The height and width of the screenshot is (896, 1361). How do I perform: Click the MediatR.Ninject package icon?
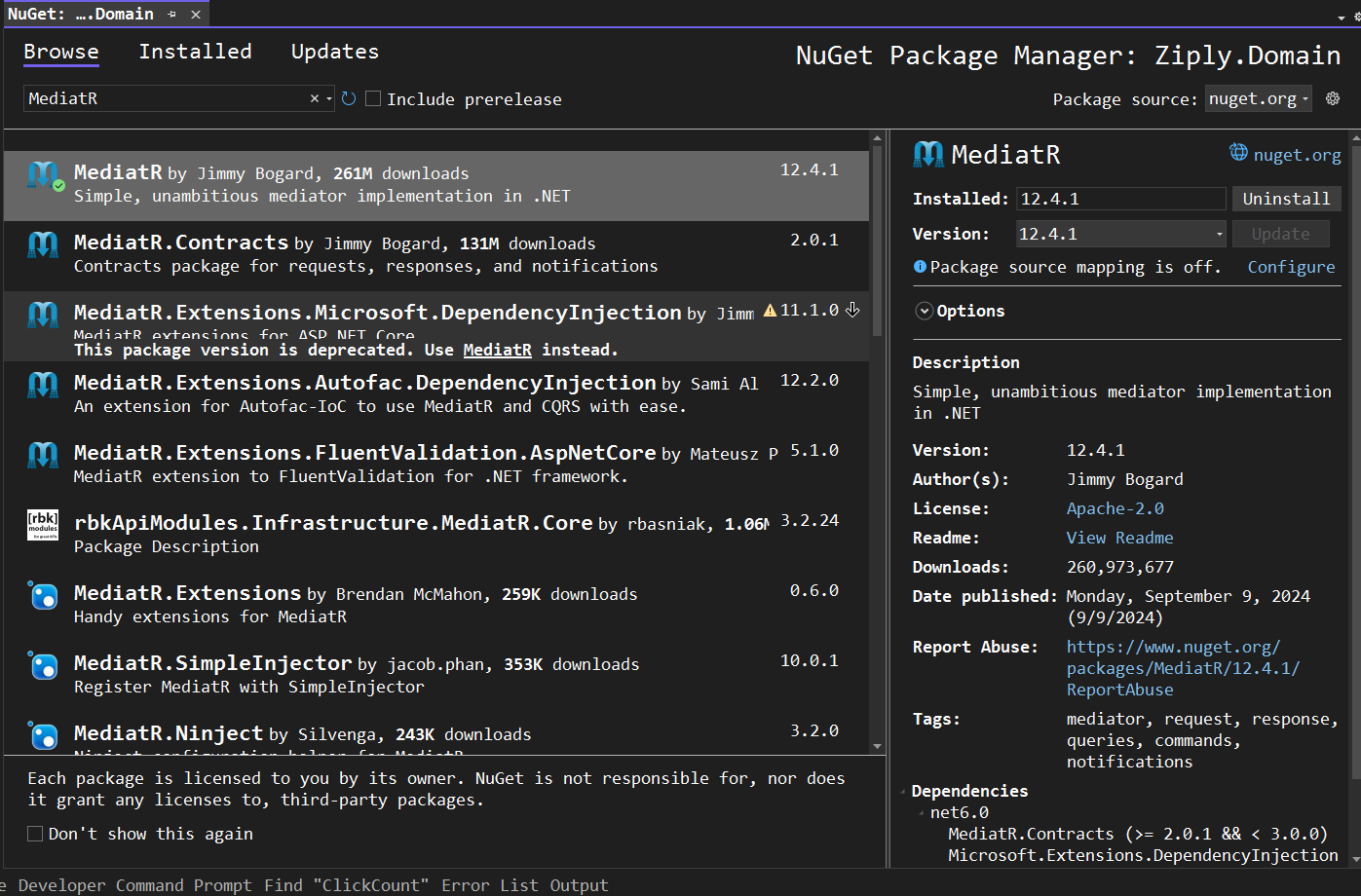[x=43, y=735]
